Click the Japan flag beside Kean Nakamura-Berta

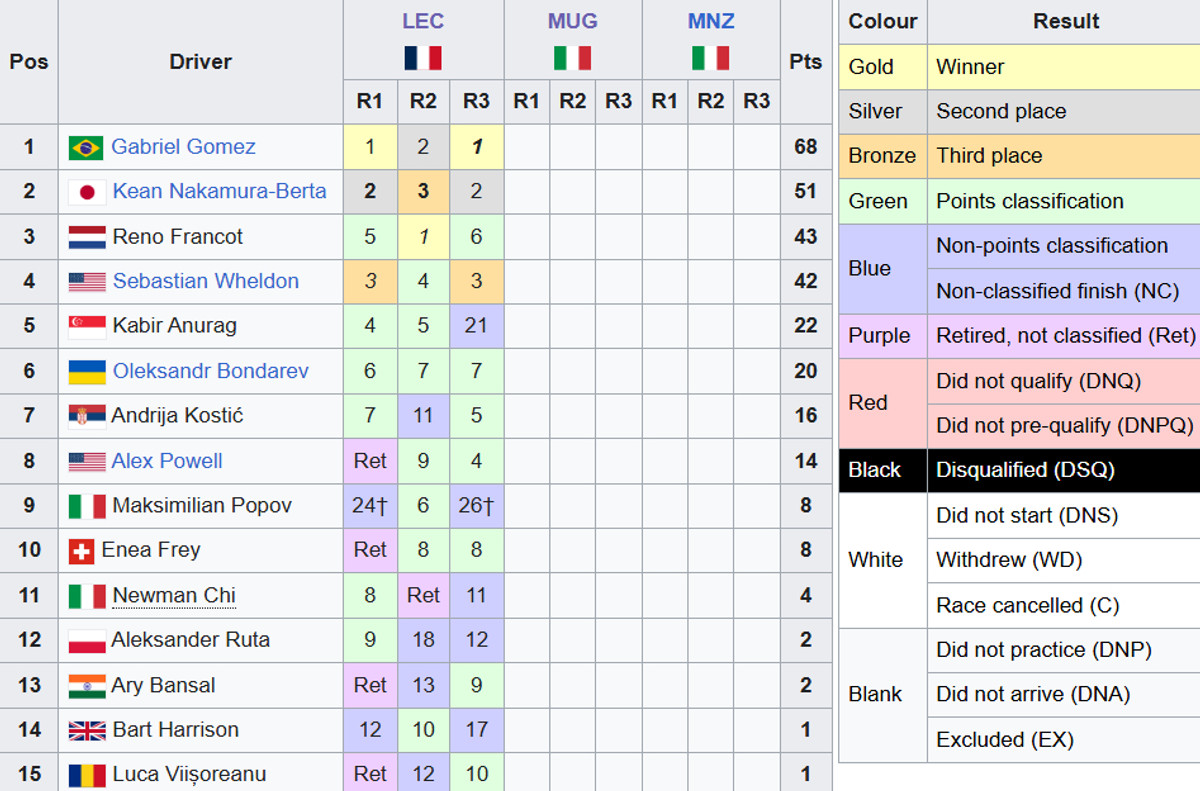point(86,192)
